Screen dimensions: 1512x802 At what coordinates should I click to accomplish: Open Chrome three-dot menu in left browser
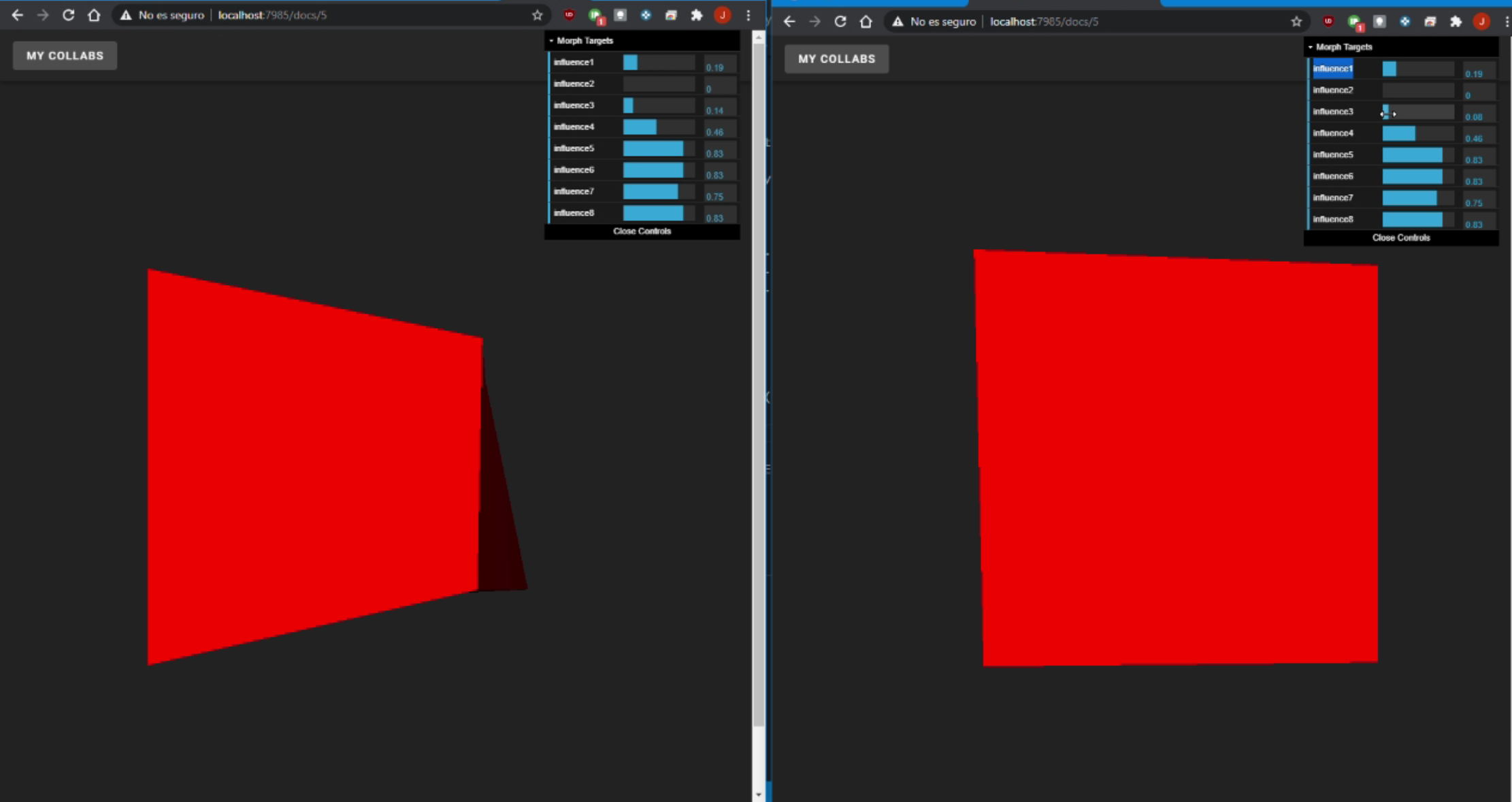pos(749,15)
